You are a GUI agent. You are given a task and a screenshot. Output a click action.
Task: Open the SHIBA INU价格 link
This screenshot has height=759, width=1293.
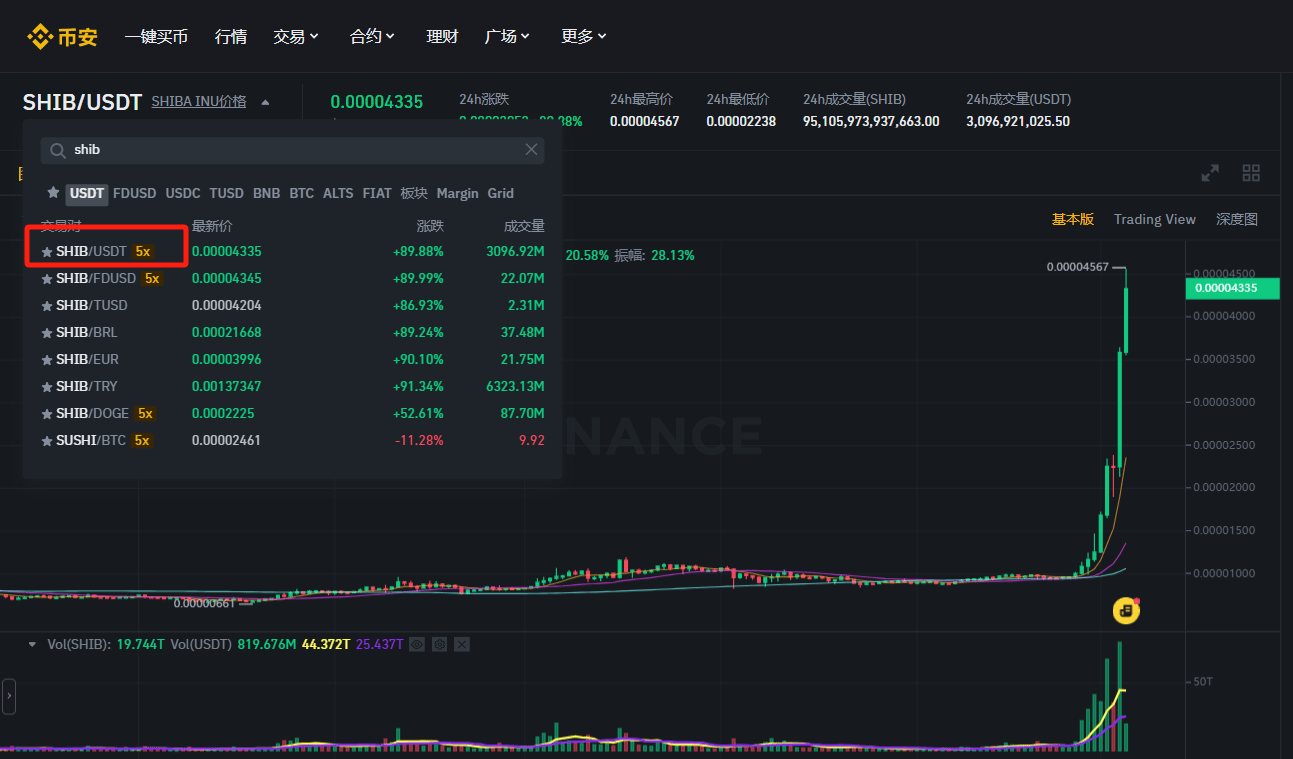pos(199,101)
